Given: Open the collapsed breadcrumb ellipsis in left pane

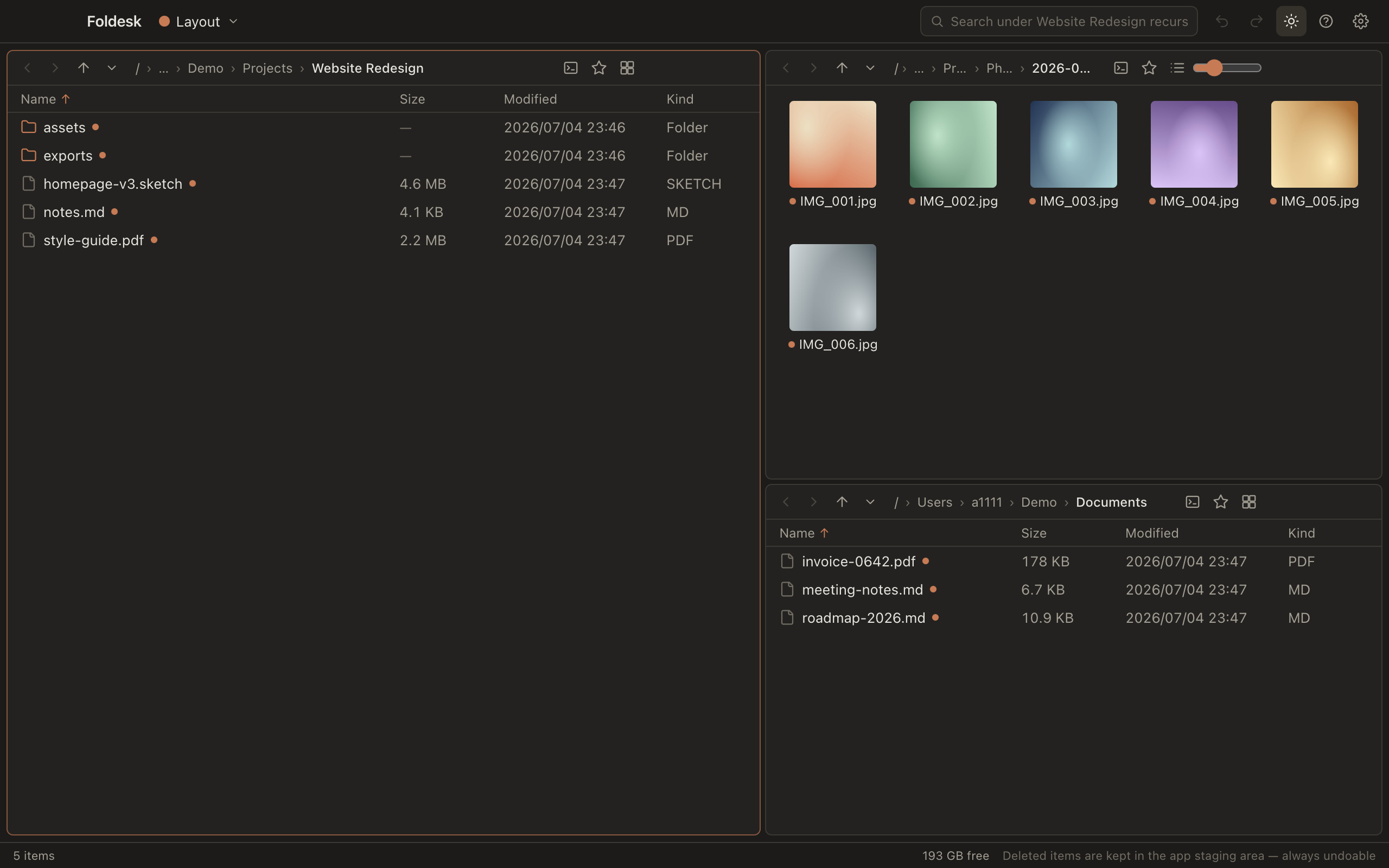Looking at the screenshot, I should coord(163,68).
